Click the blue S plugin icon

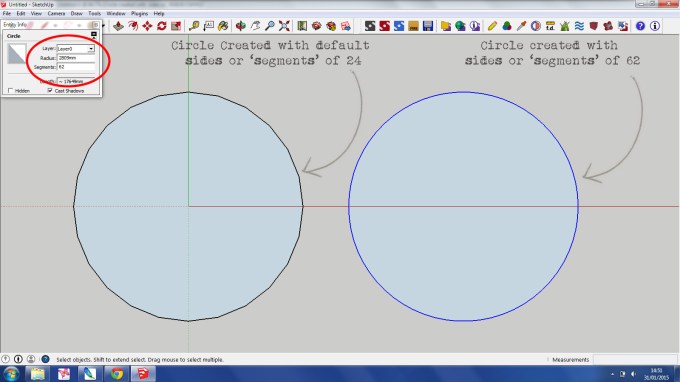coord(399,26)
